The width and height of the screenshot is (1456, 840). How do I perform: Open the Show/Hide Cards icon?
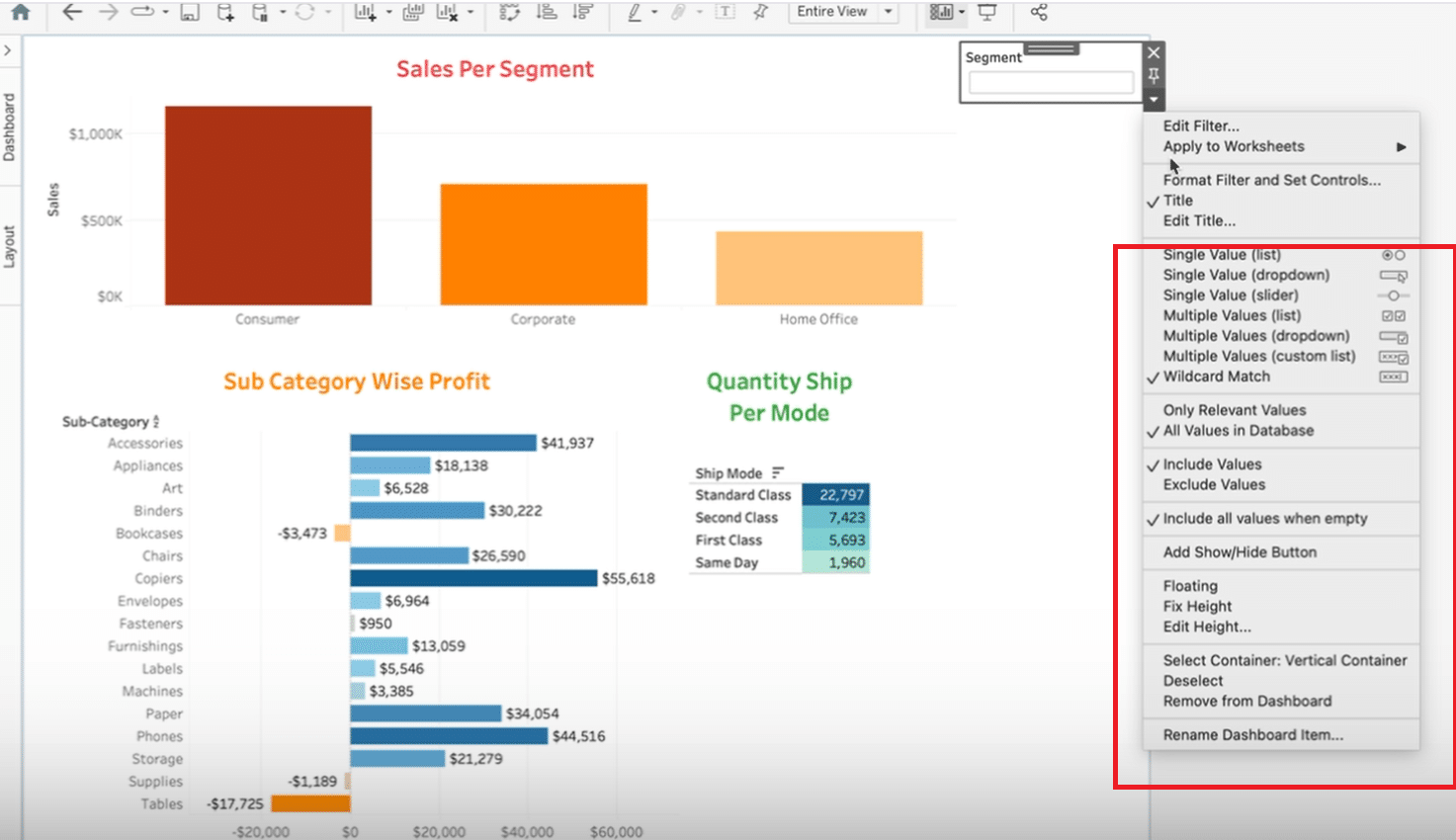click(x=941, y=12)
